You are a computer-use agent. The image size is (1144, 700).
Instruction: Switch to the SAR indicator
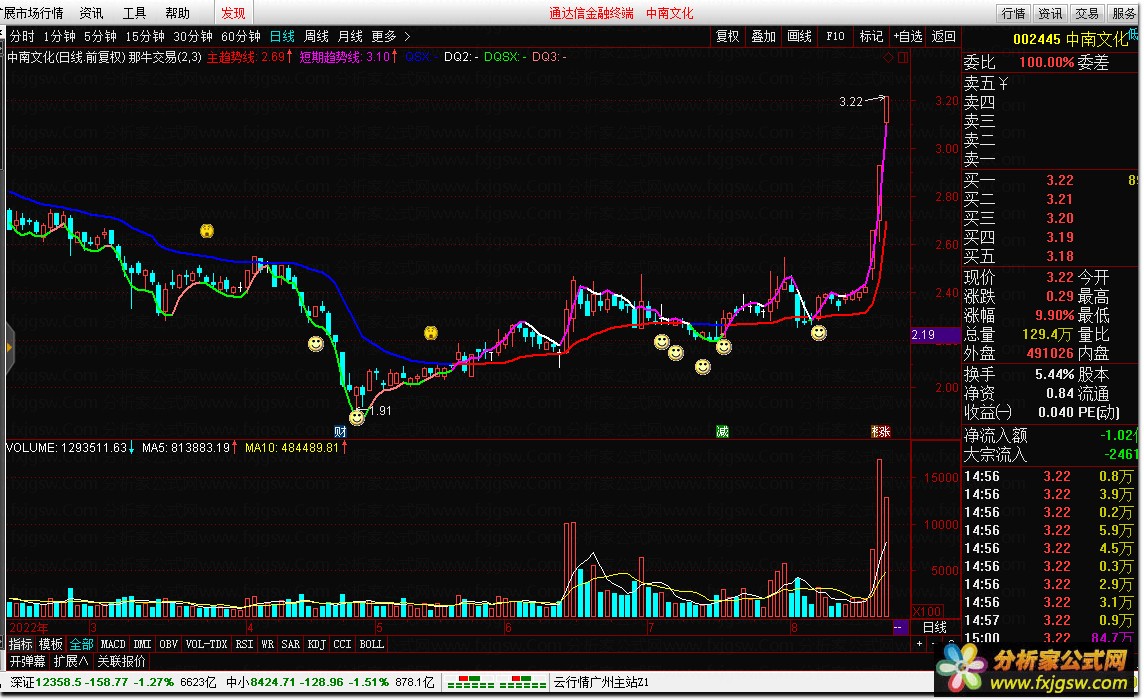(x=290, y=644)
